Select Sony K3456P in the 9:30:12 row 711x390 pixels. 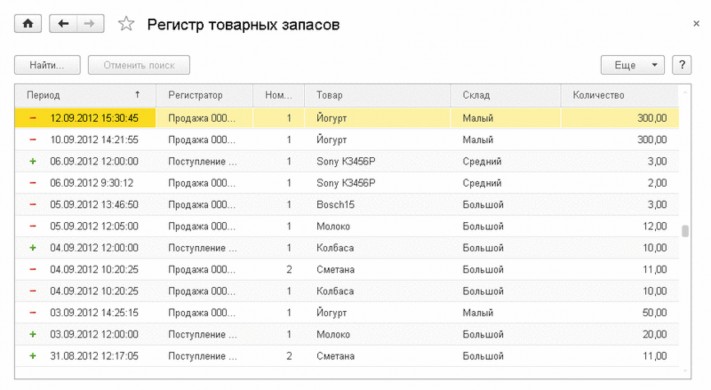click(346, 183)
